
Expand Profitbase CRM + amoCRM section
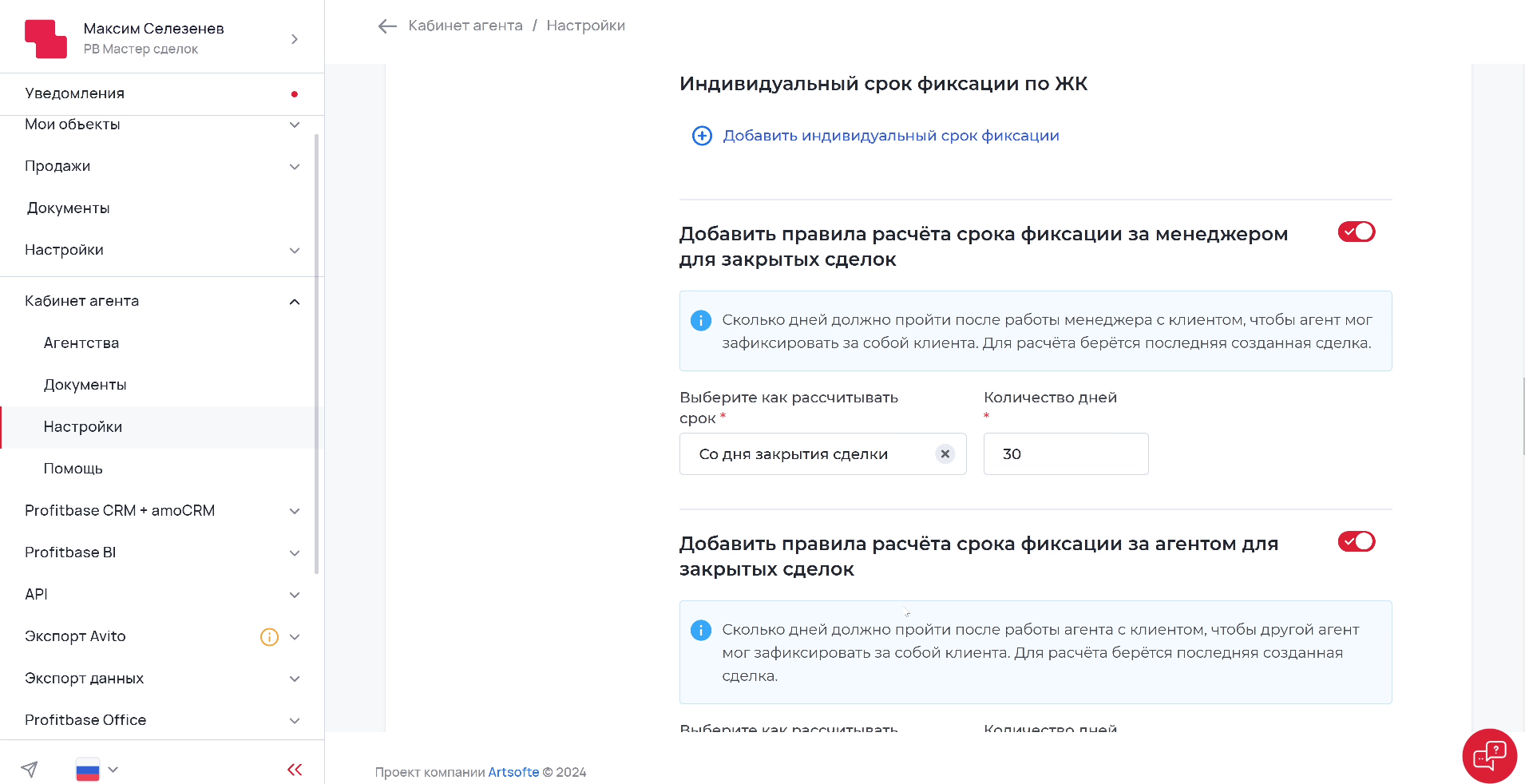[295, 511]
